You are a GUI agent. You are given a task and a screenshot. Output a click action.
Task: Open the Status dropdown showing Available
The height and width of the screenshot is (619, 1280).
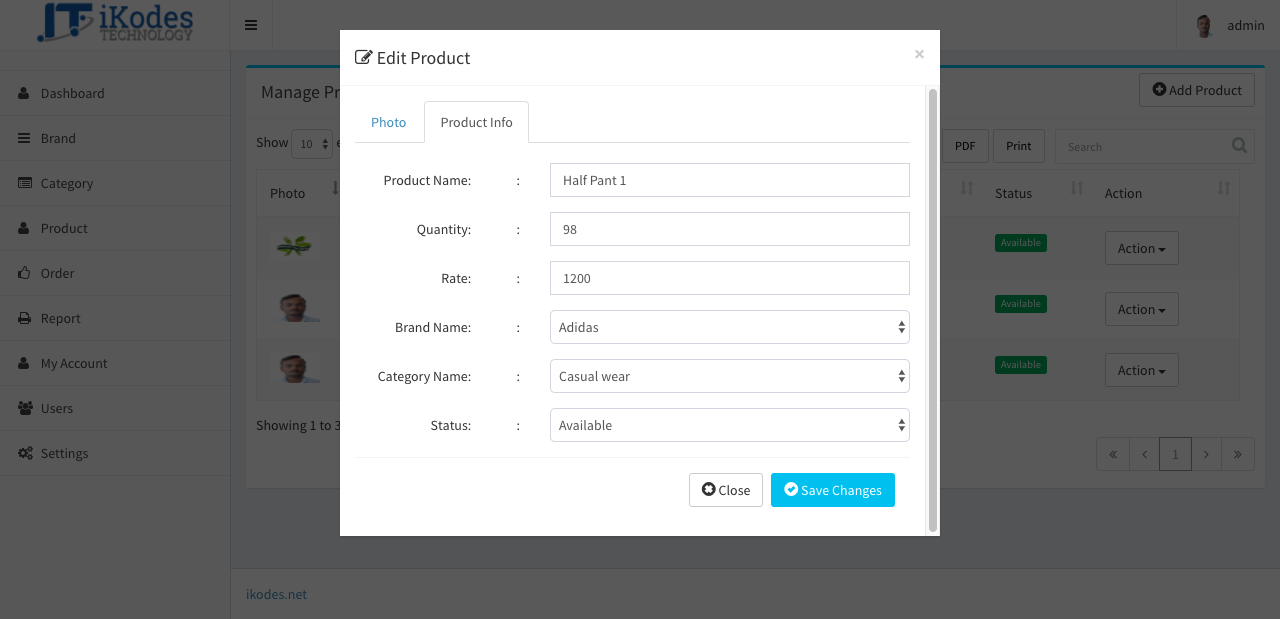[x=730, y=425]
